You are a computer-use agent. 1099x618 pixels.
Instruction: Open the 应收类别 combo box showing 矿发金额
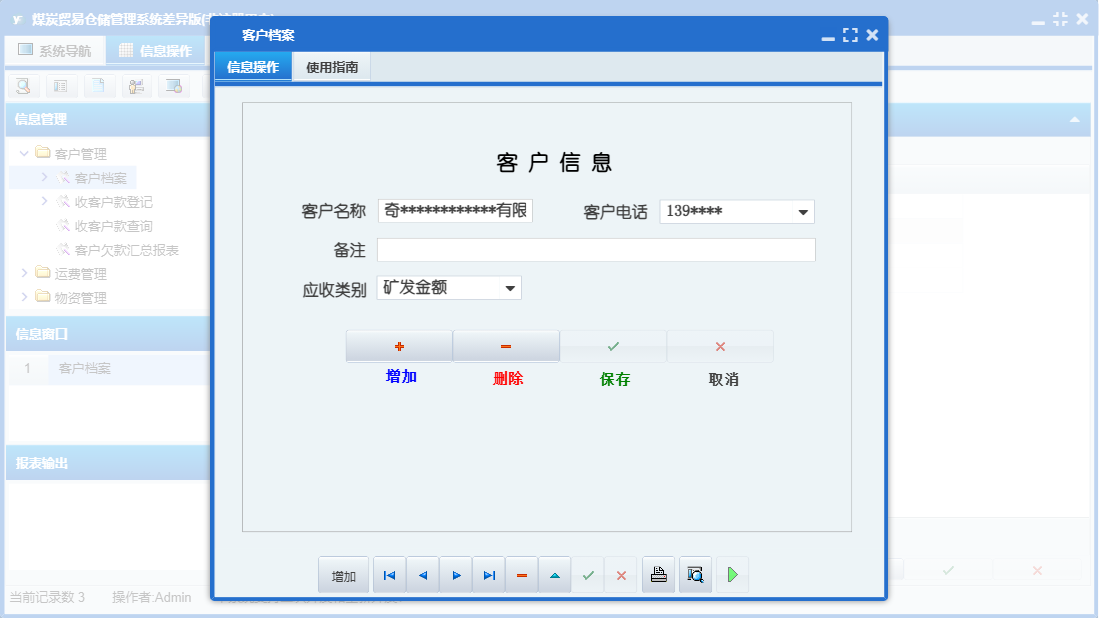point(509,287)
